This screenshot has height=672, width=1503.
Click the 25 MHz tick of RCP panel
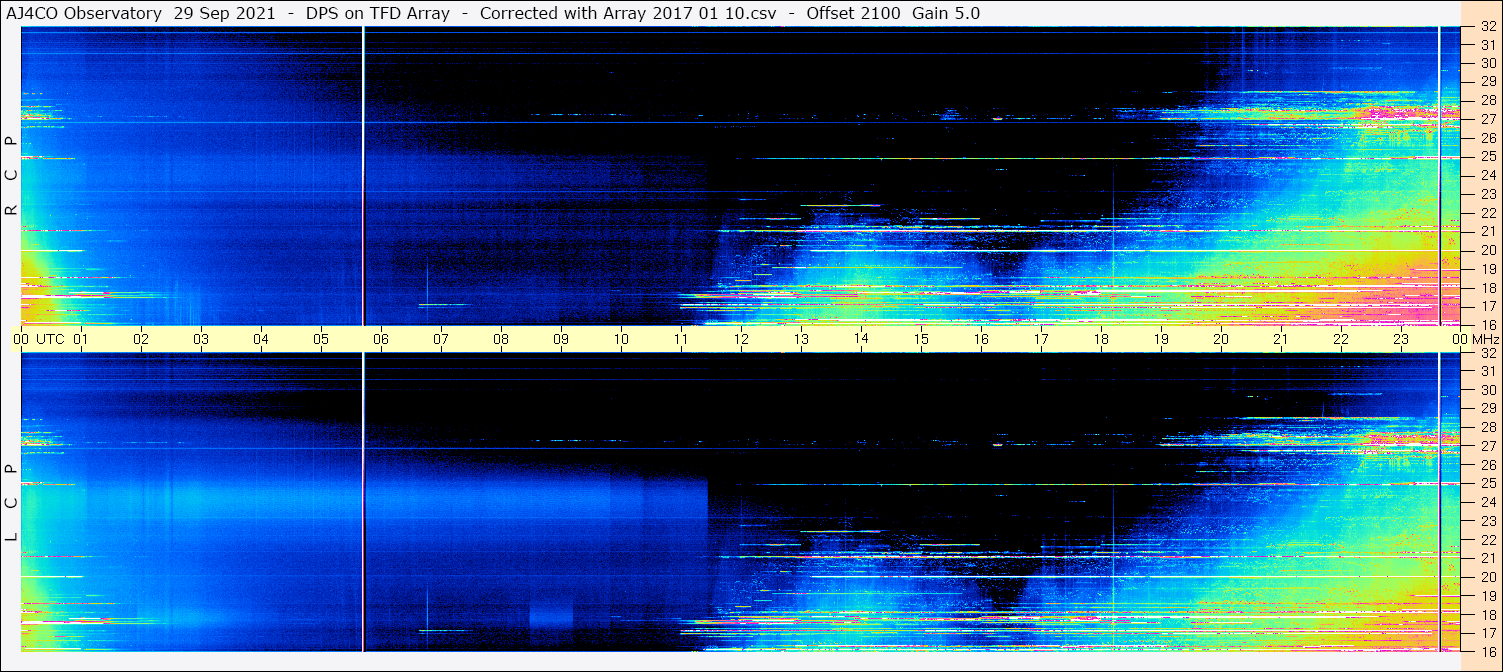(x=1487, y=157)
